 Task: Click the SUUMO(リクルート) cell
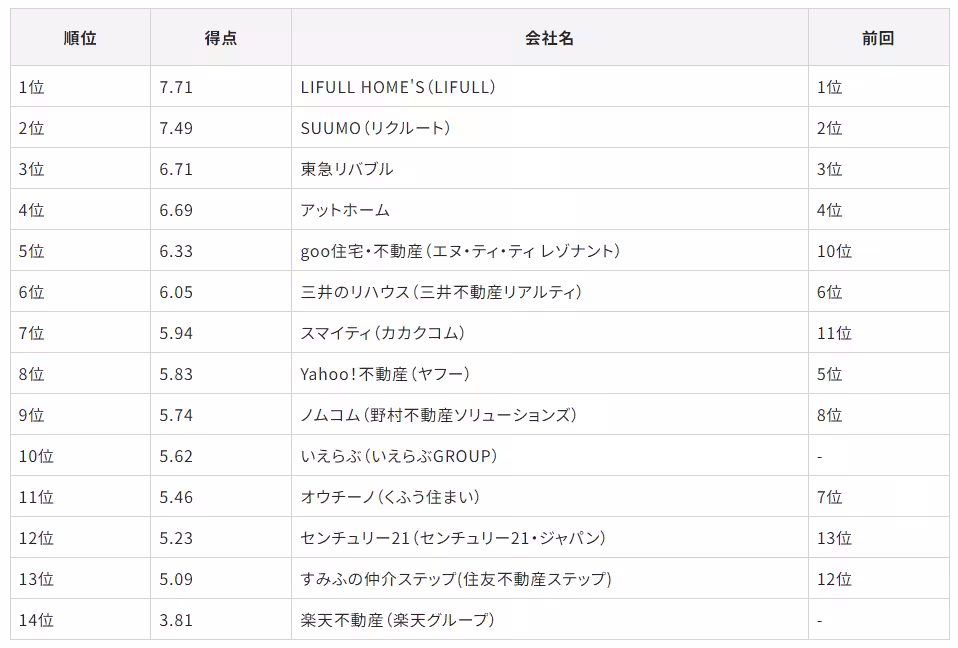pos(376,128)
